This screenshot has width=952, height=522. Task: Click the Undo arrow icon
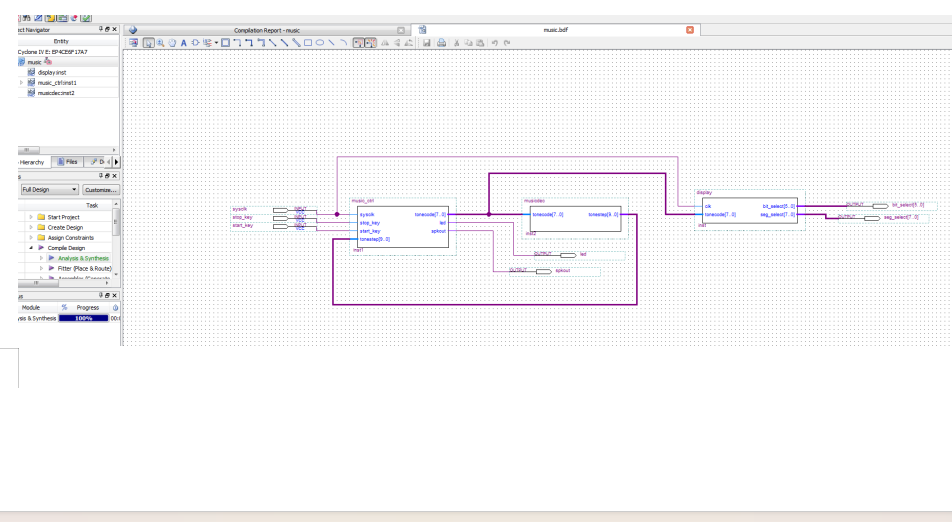[x=494, y=43]
